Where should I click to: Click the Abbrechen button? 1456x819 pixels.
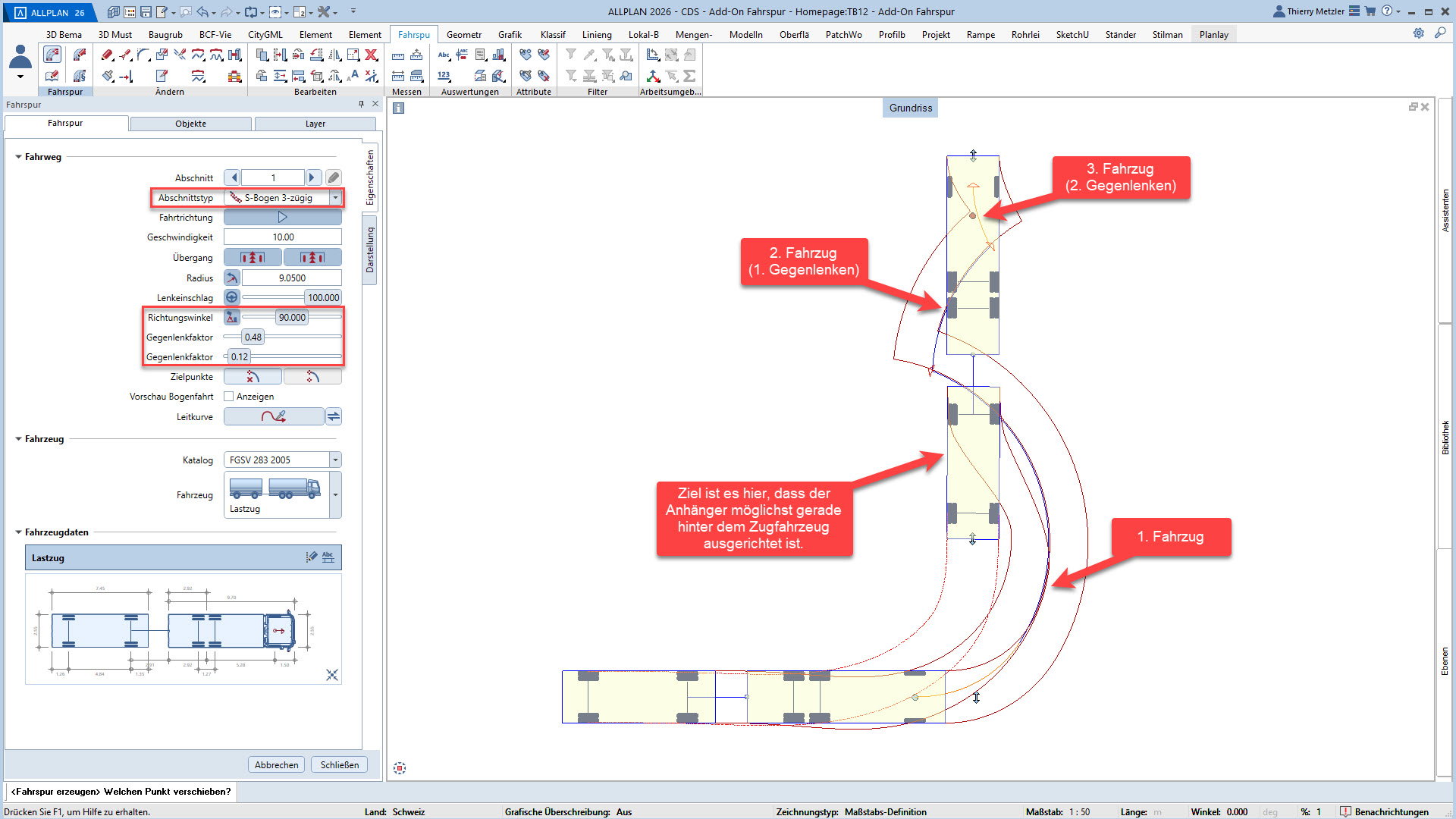[x=276, y=764]
